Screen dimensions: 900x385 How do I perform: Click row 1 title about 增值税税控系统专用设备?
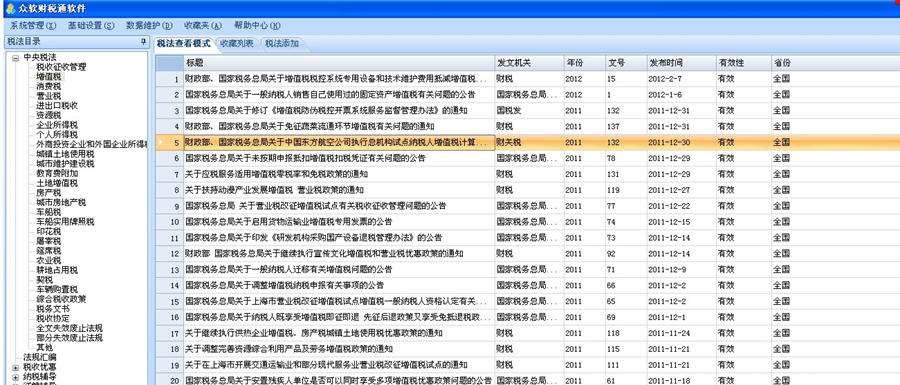(339, 79)
